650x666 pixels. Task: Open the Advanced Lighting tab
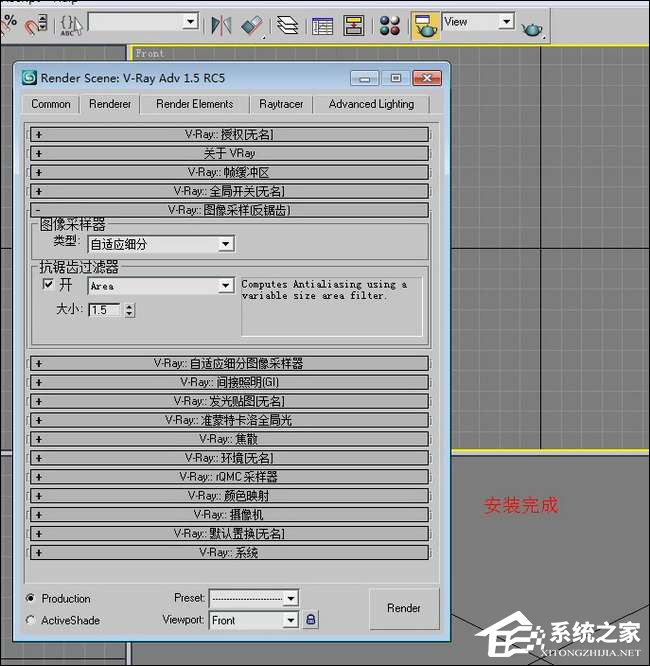tap(371, 104)
